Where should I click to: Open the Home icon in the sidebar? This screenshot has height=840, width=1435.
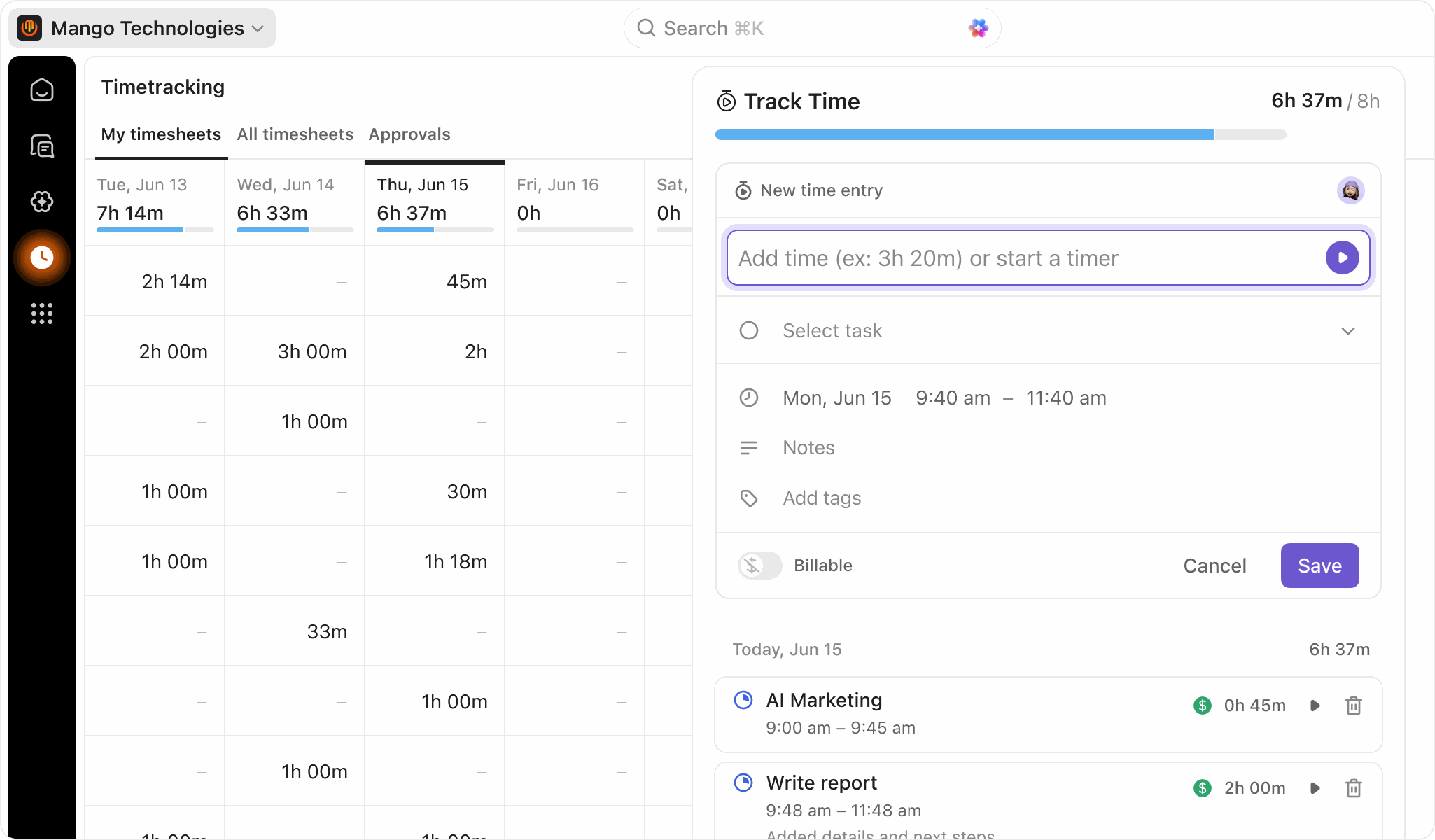point(43,90)
